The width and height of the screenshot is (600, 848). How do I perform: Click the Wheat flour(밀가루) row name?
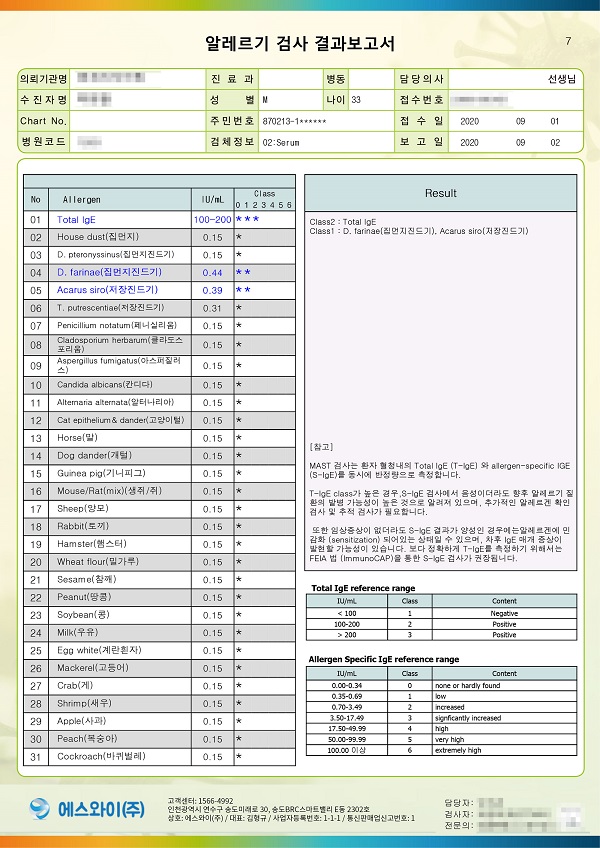pos(98,562)
